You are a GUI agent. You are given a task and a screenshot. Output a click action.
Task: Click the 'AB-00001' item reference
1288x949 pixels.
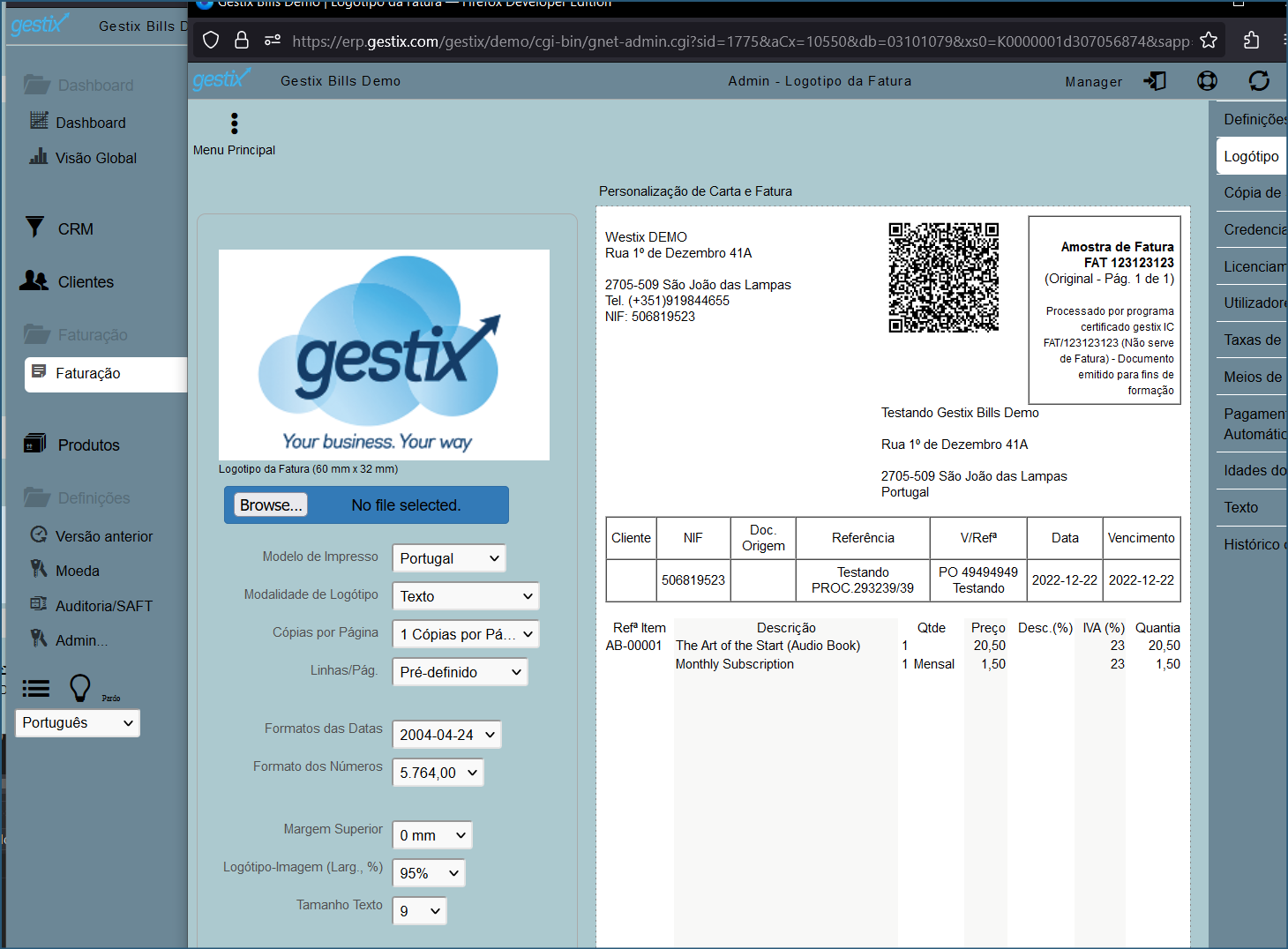633,646
